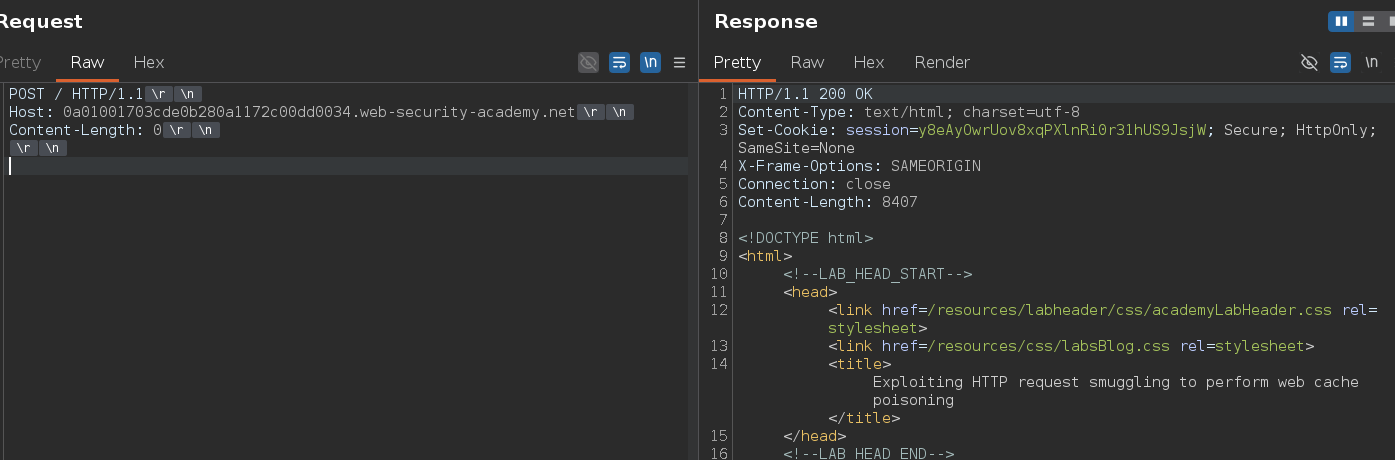This screenshot has height=460, width=1395.
Task: Click the session cookie value in Set-Cookie
Action: pos(1063,130)
